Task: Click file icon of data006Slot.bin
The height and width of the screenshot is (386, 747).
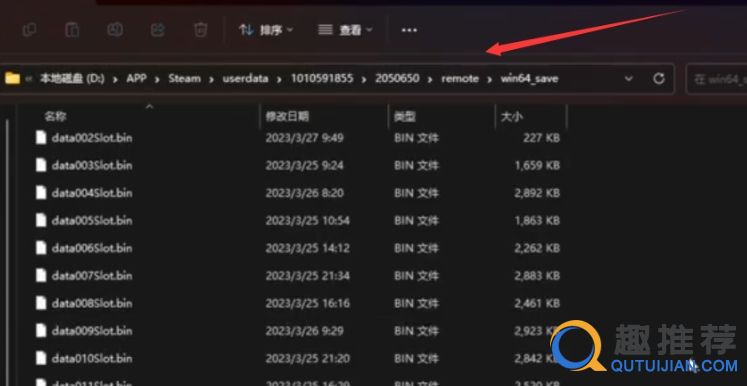Action: 41,248
